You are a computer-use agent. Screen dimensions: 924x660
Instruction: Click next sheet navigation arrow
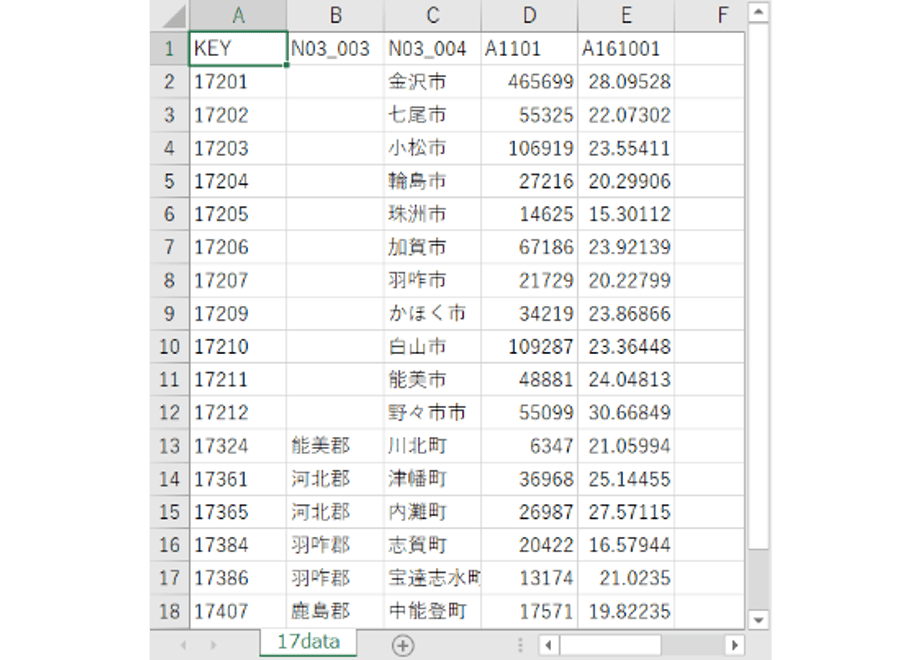[213, 645]
